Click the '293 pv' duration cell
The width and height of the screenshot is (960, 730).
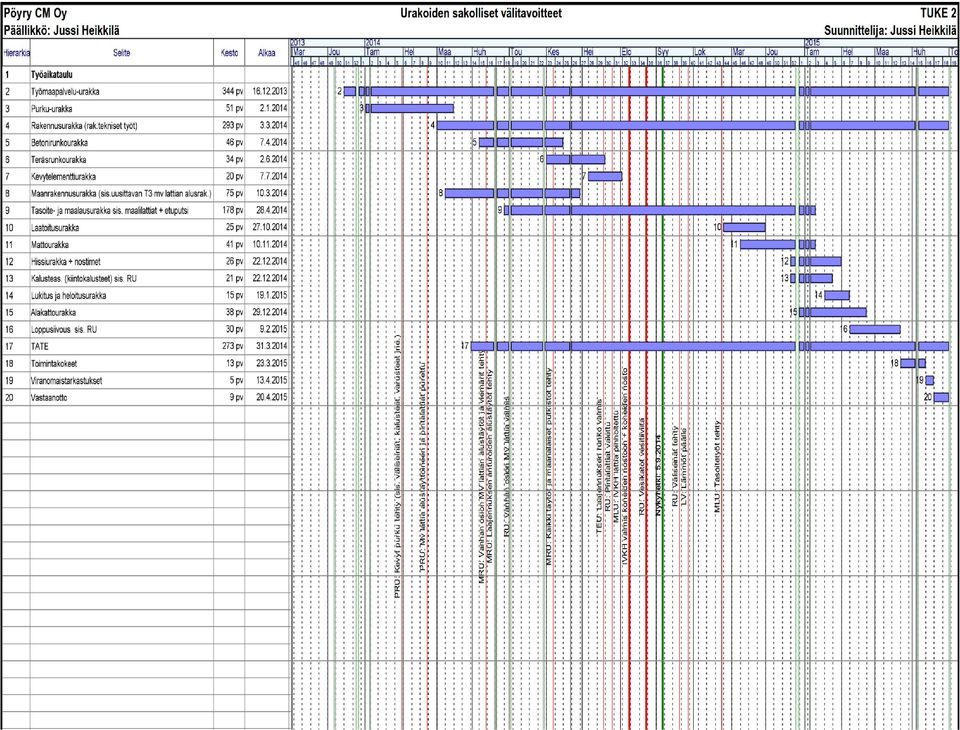tap(233, 126)
